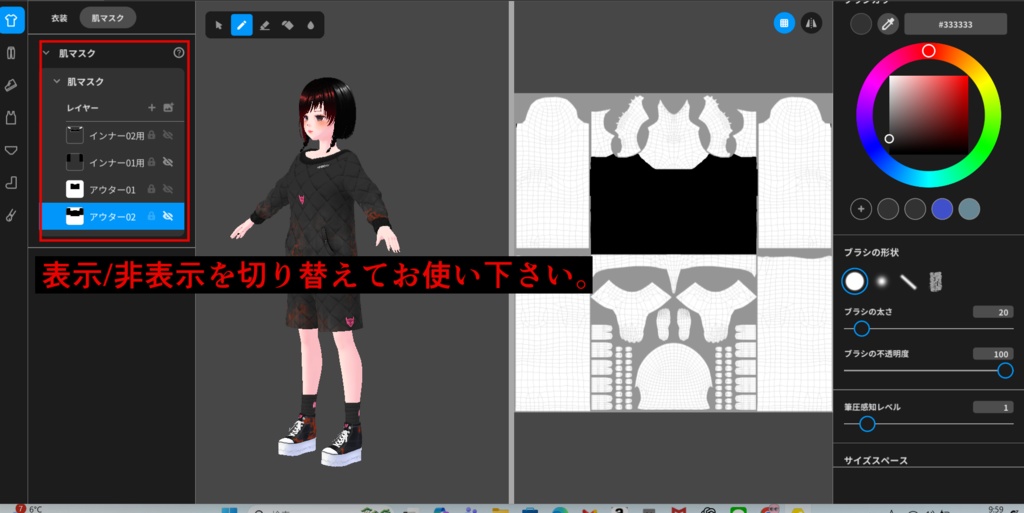Click the インナー02用 layer thumbnail
The width and height of the screenshot is (1024, 513).
75,135
